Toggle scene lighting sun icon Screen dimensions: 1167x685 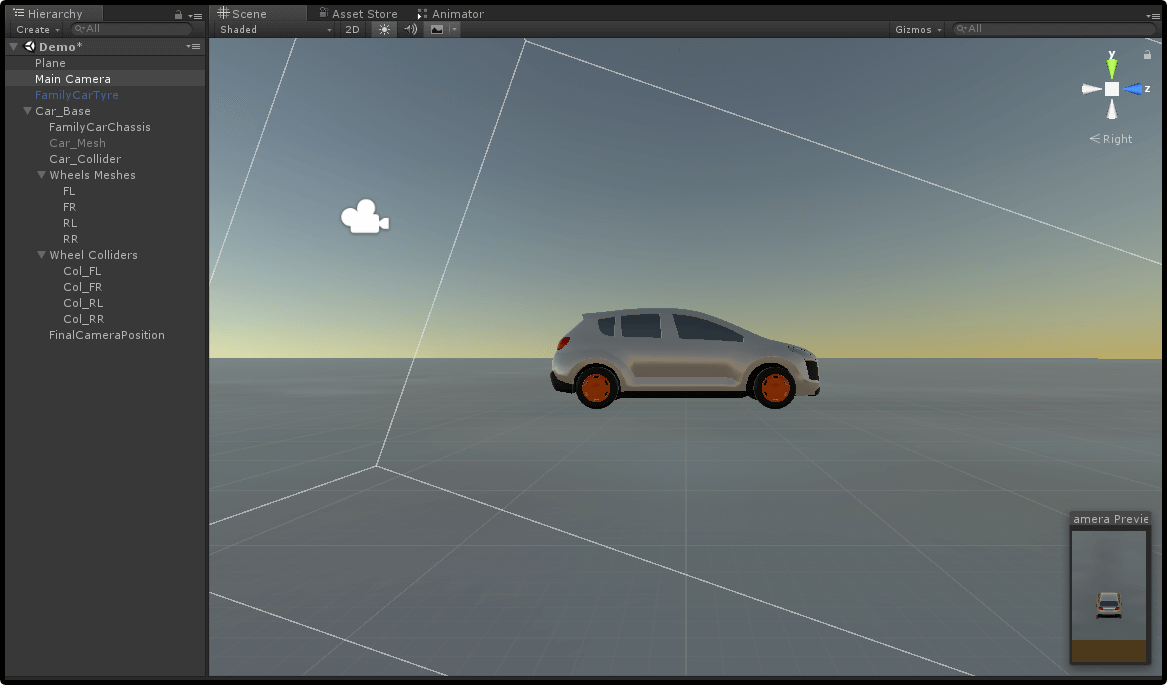[384, 30]
